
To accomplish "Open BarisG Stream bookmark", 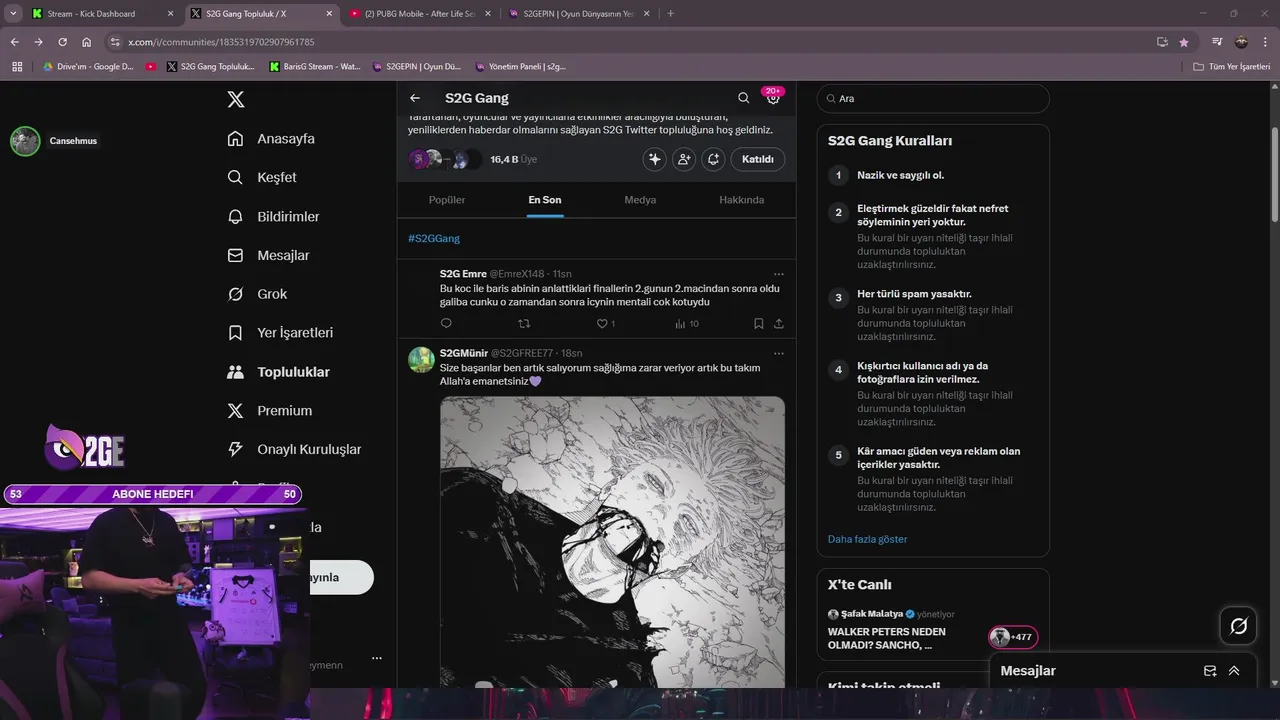I will coord(315,67).
